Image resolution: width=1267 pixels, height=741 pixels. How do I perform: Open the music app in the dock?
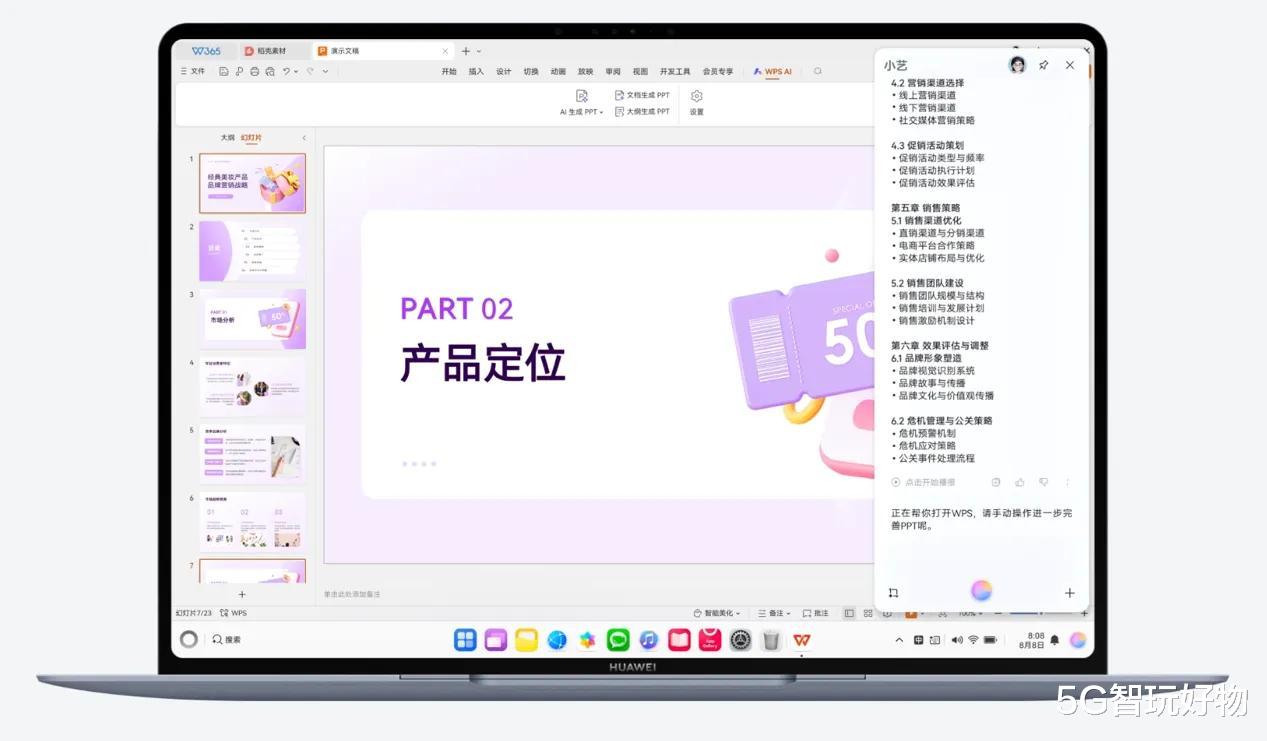point(649,640)
